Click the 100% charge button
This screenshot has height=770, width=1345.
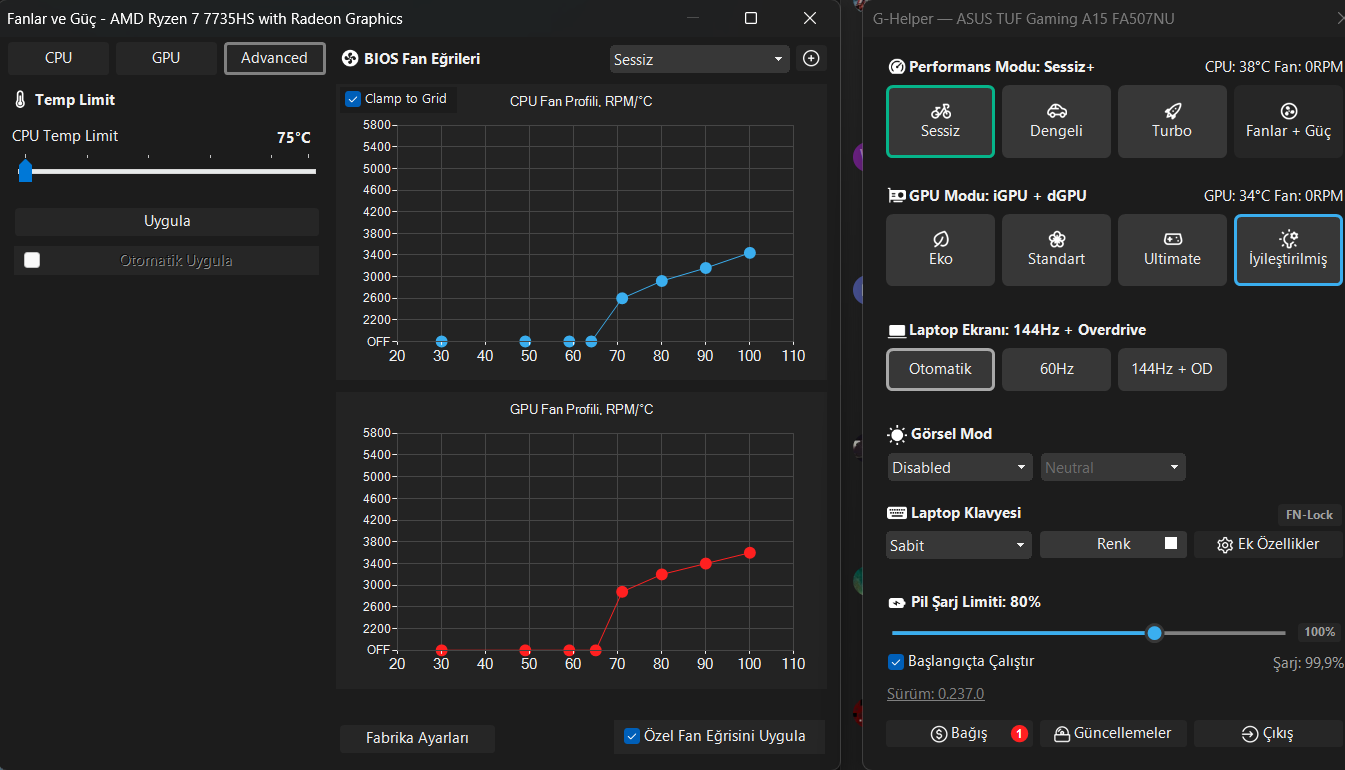(x=1319, y=632)
